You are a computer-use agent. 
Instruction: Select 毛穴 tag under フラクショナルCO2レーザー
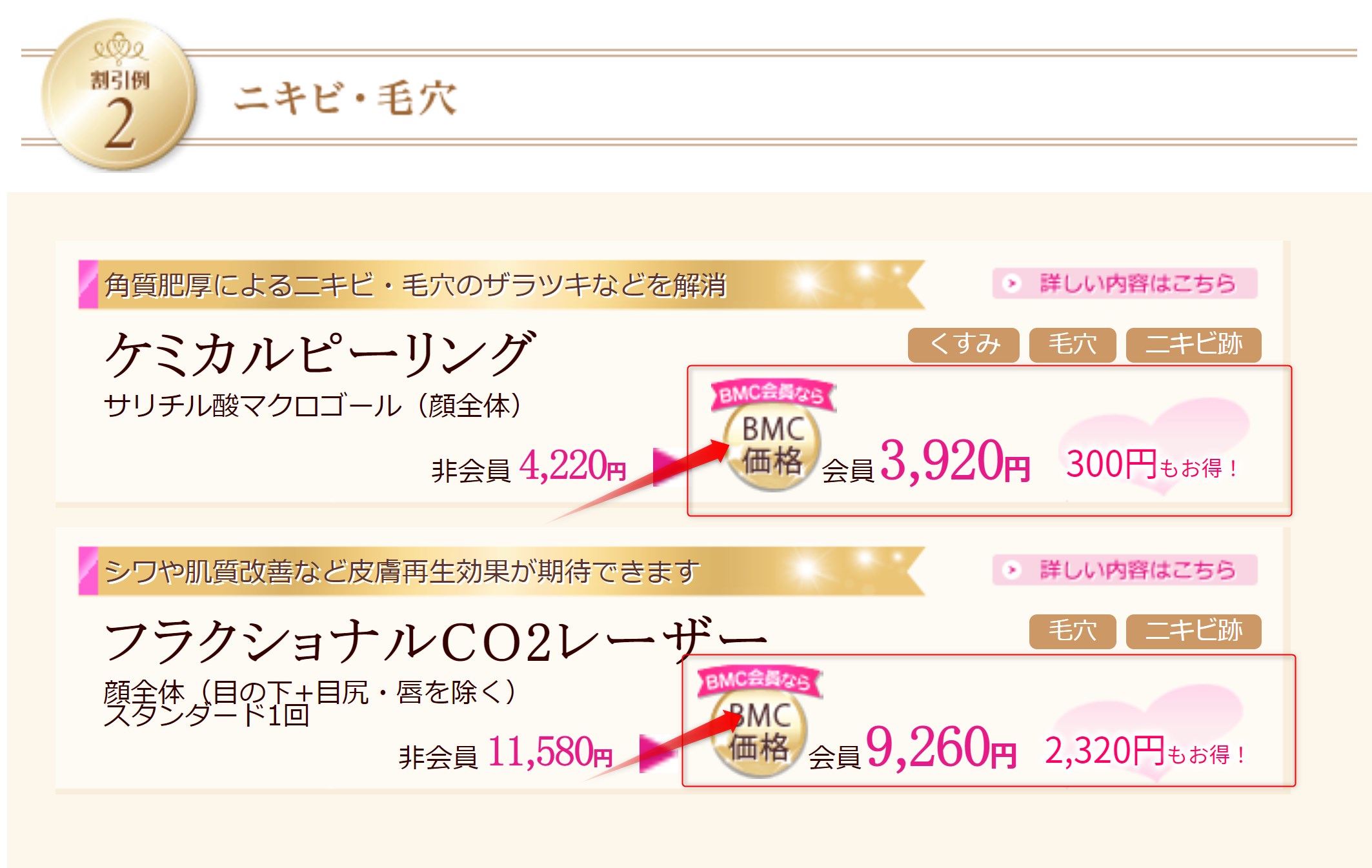[x=1073, y=631]
